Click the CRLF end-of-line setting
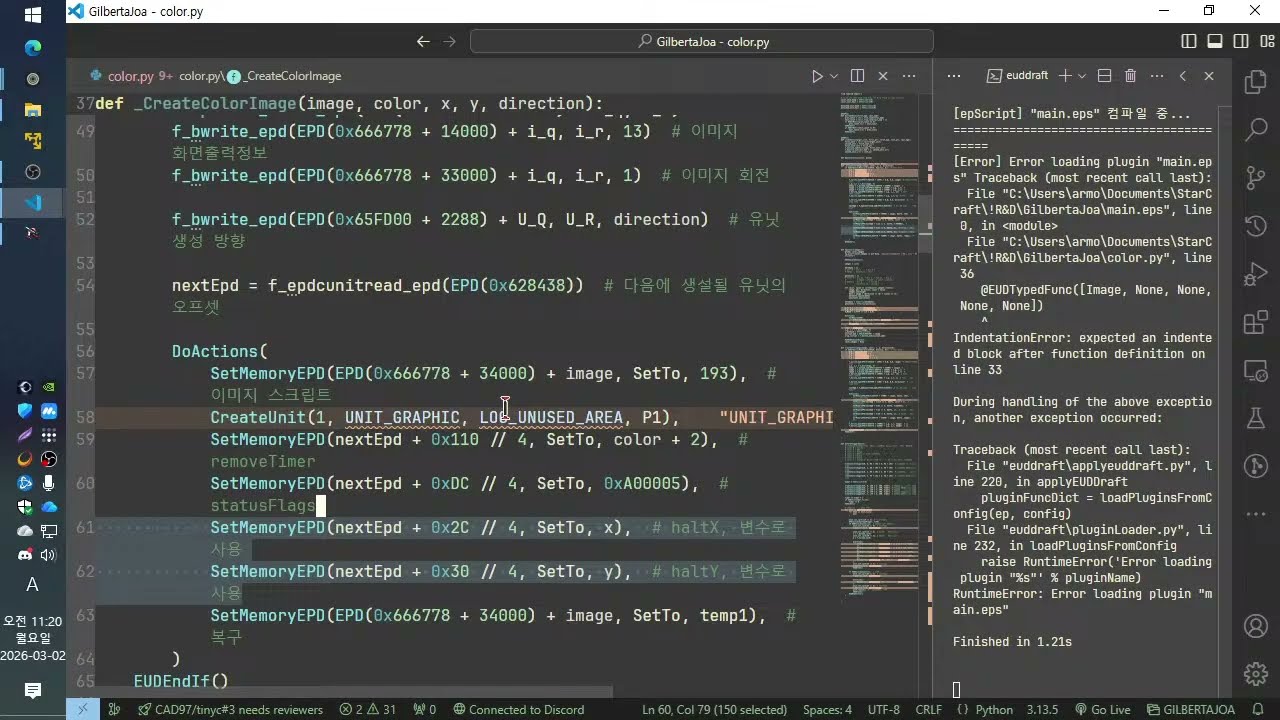The image size is (1280, 720). (x=929, y=710)
